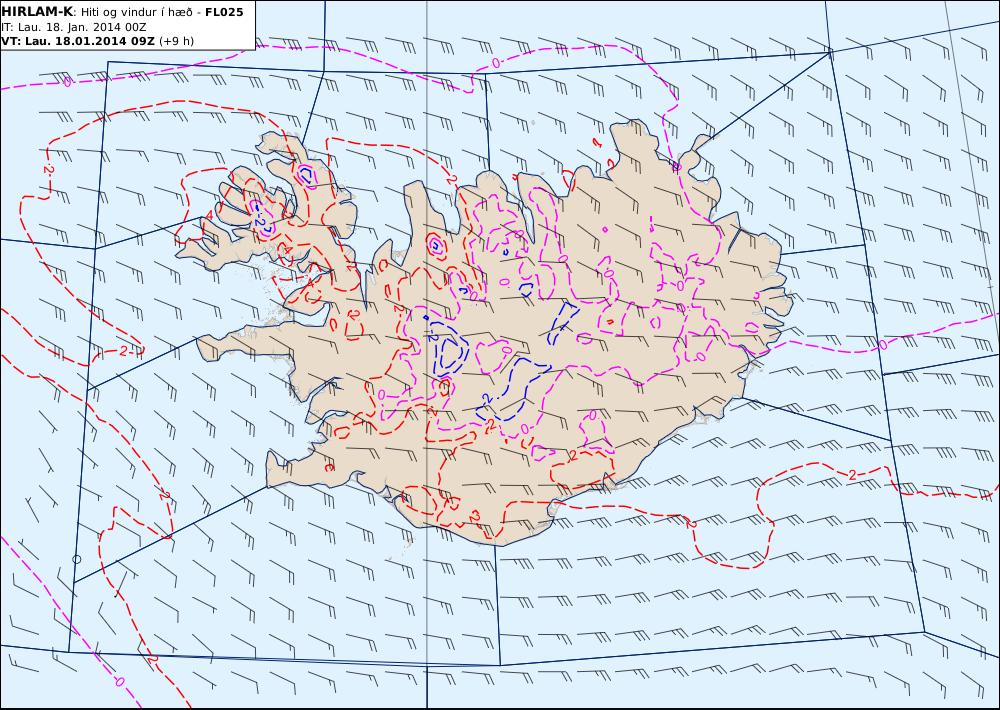Click the small circle marker in southwest sea
This screenshot has height=710, width=1000.
click(77, 559)
